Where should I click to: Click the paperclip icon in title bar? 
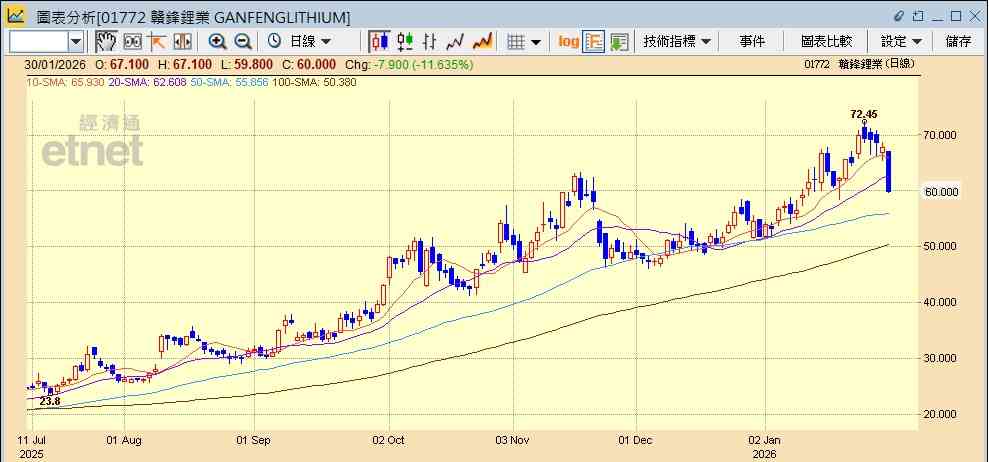tap(899, 16)
